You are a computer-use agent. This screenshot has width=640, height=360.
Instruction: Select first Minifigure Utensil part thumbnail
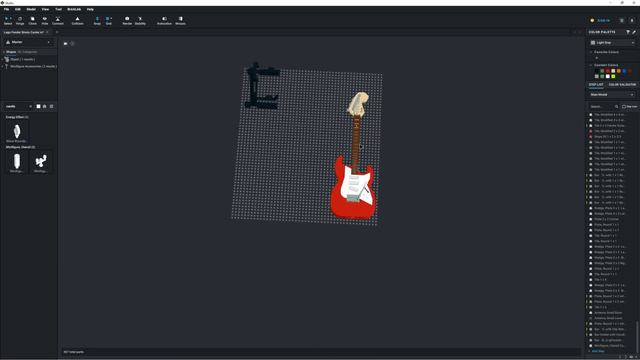(x=17, y=162)
